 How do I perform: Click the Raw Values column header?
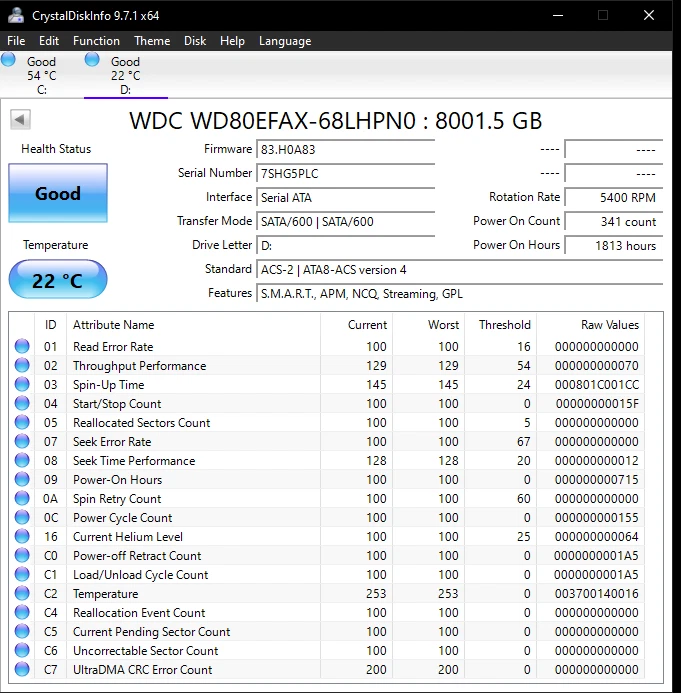click(x=590, y=325)
